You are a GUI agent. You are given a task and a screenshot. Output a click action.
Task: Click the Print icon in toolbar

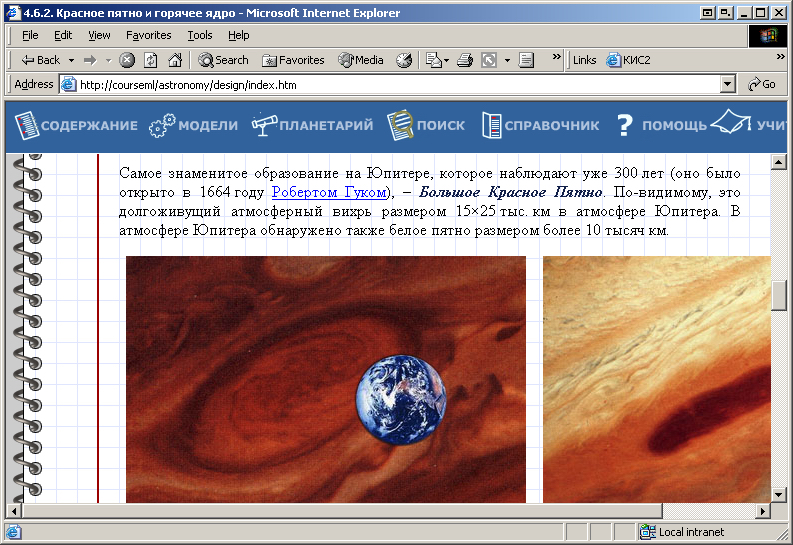pos(464,60)
